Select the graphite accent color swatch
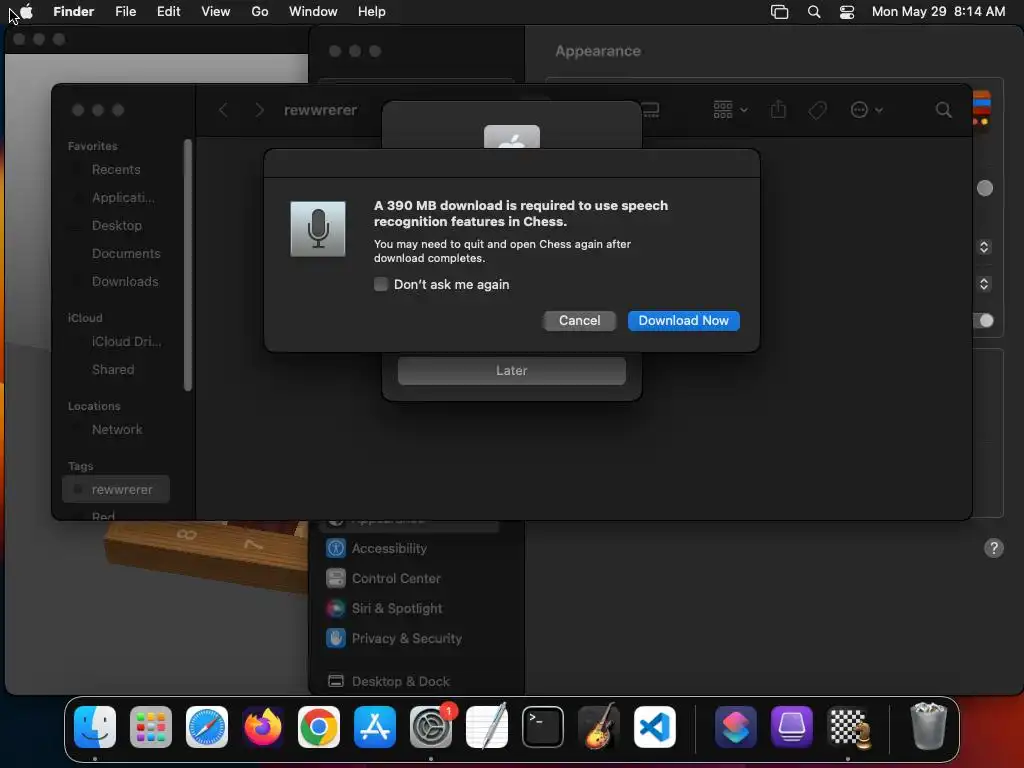 (984, 188)
